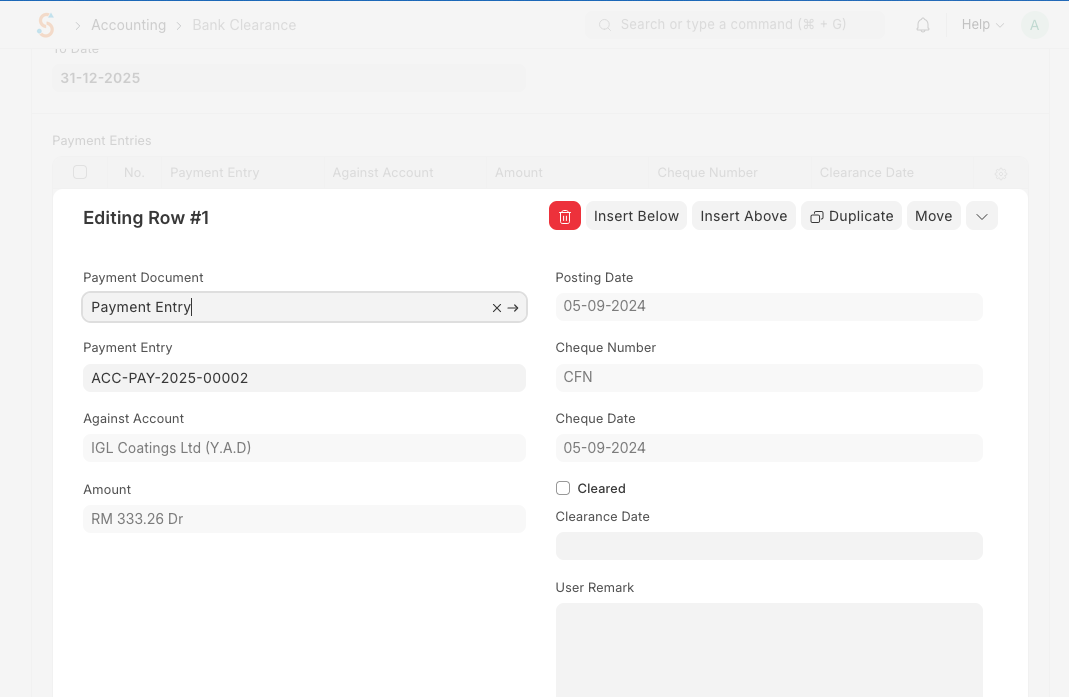Navigate to Accounting breadcrumb
This screenshot has width=1069, height=697.
pyautogui.click(x=128, y=25)
